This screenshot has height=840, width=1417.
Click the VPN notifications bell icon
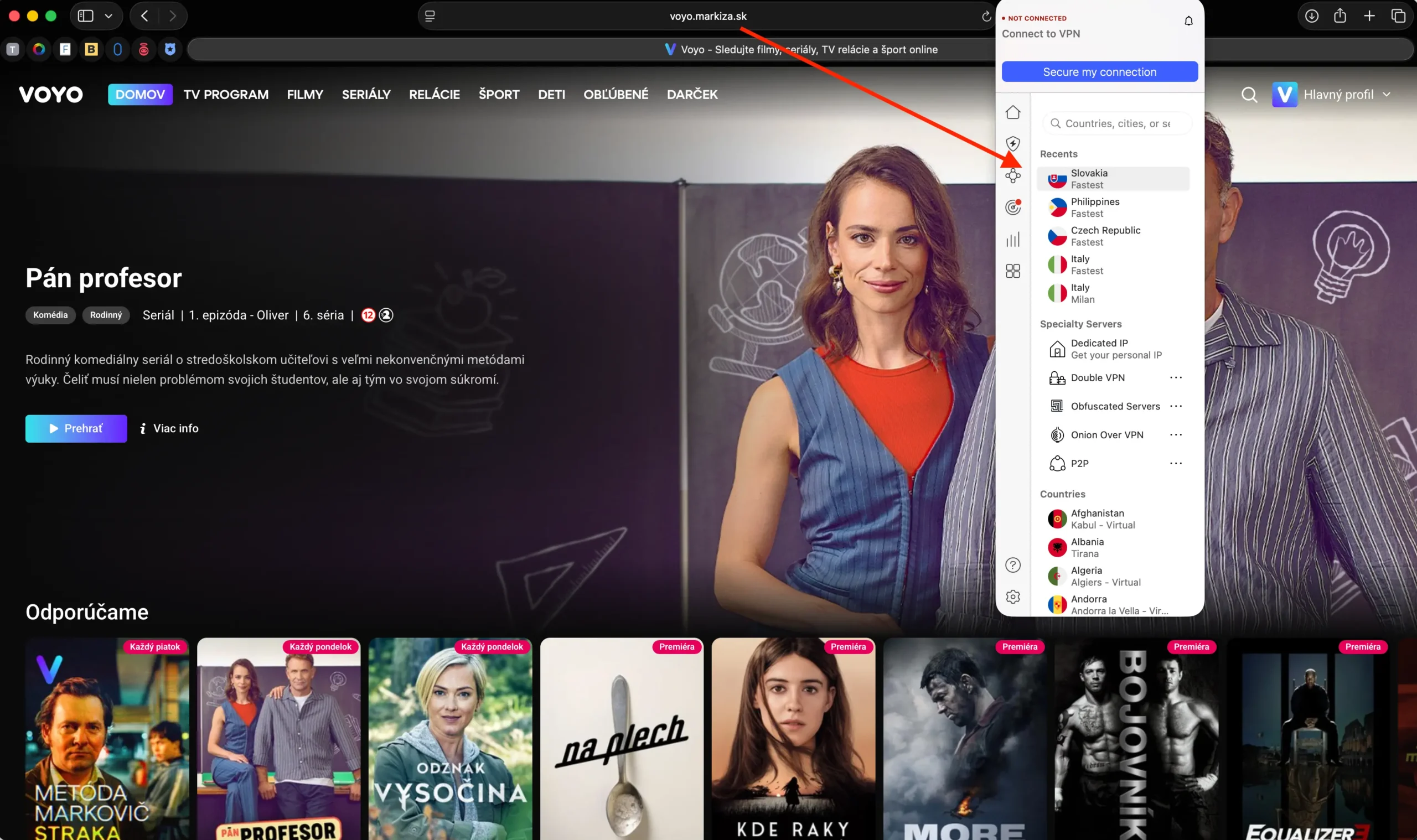tap(1188, 21)
